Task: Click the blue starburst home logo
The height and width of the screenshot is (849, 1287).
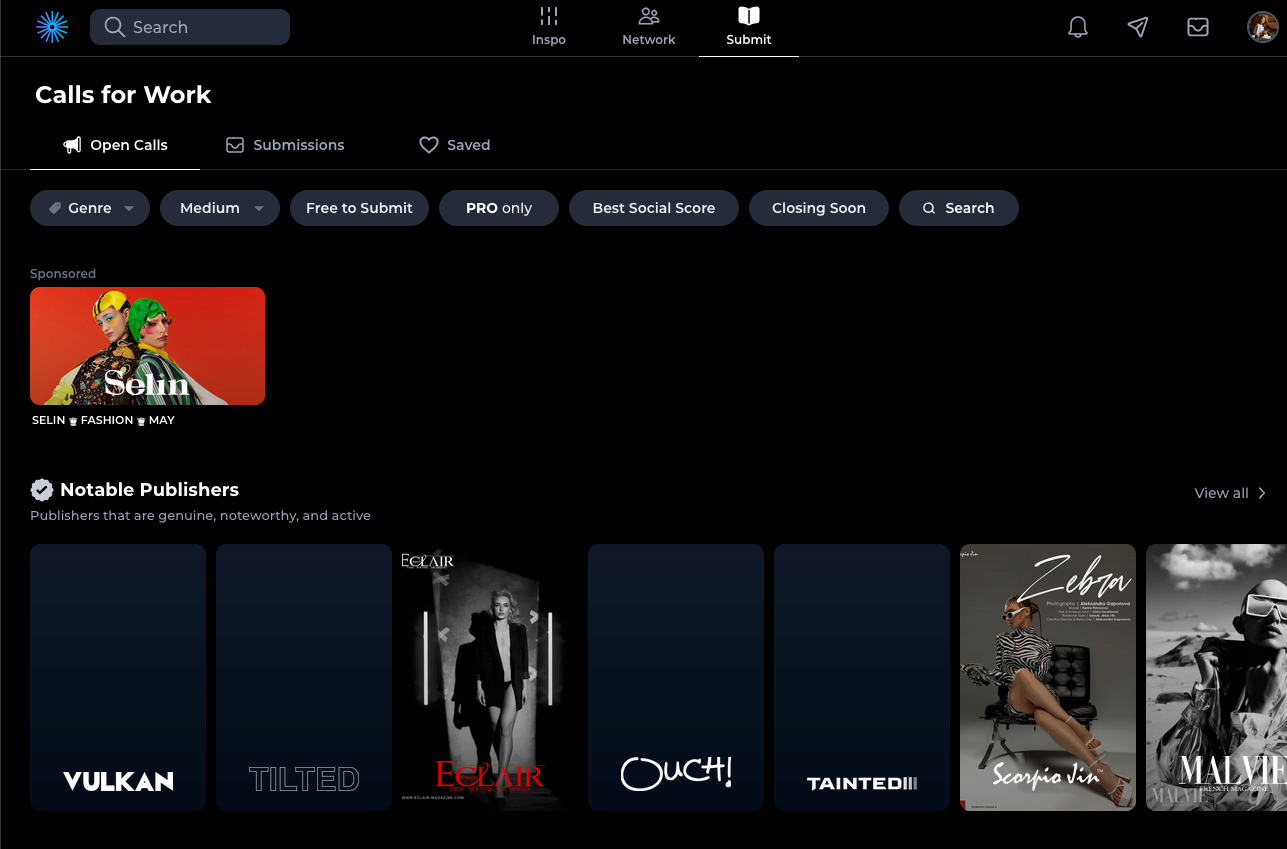Action: click(x=52, y=27)
